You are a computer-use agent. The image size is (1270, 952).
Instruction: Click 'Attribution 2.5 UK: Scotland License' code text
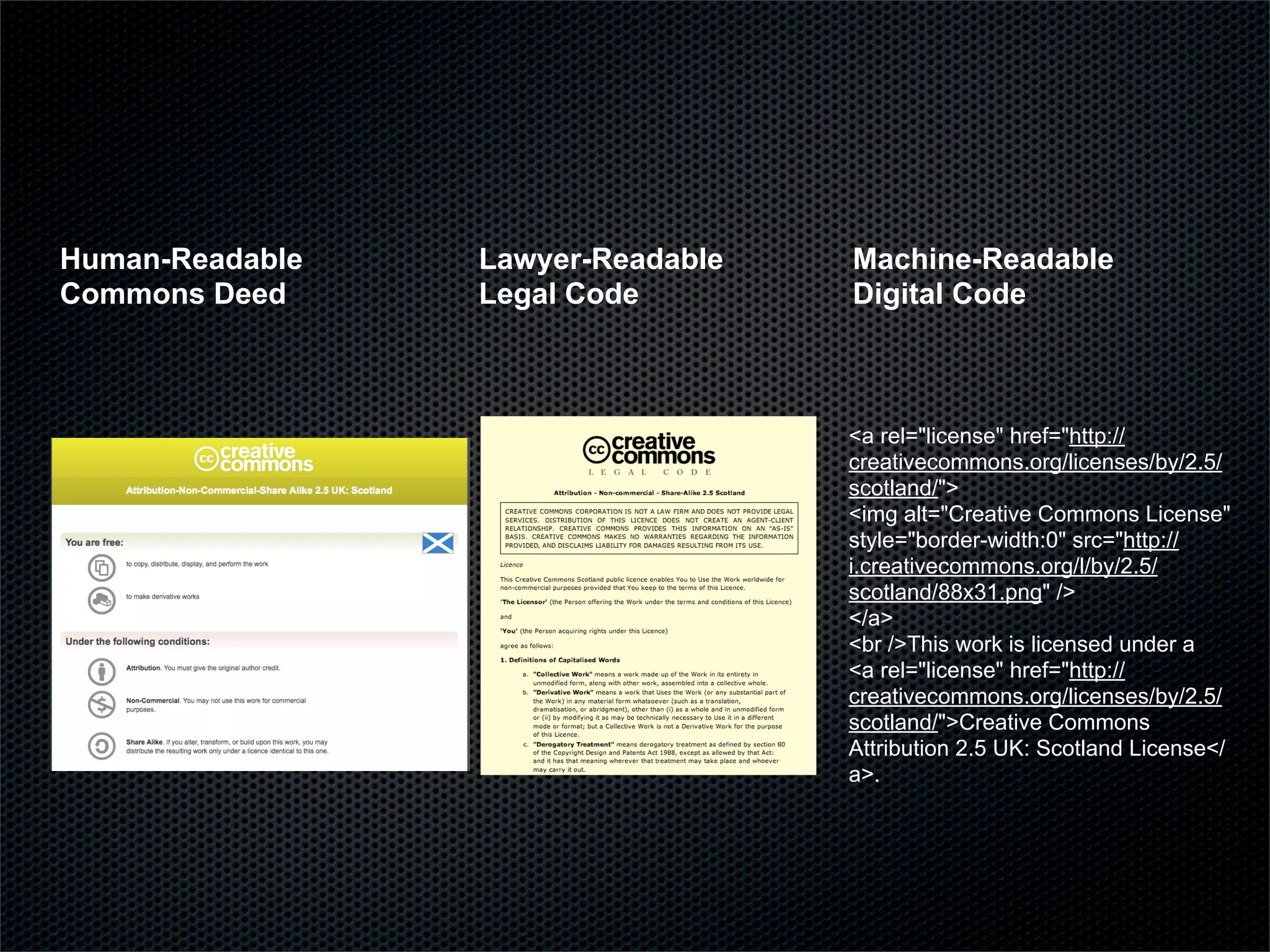coord(1027,749)
